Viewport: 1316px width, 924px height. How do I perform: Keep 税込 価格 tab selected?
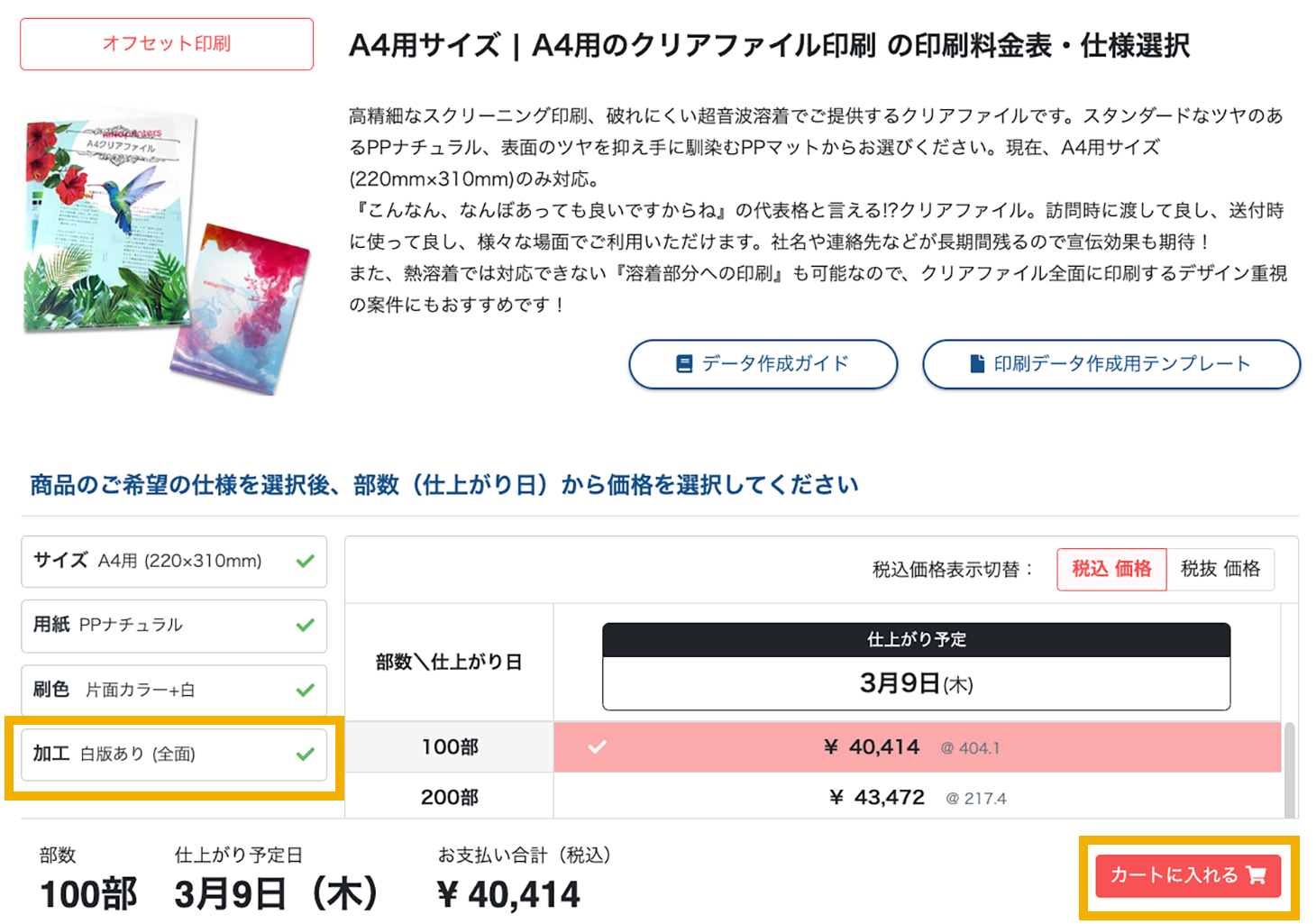click(x=1111, y=569)
